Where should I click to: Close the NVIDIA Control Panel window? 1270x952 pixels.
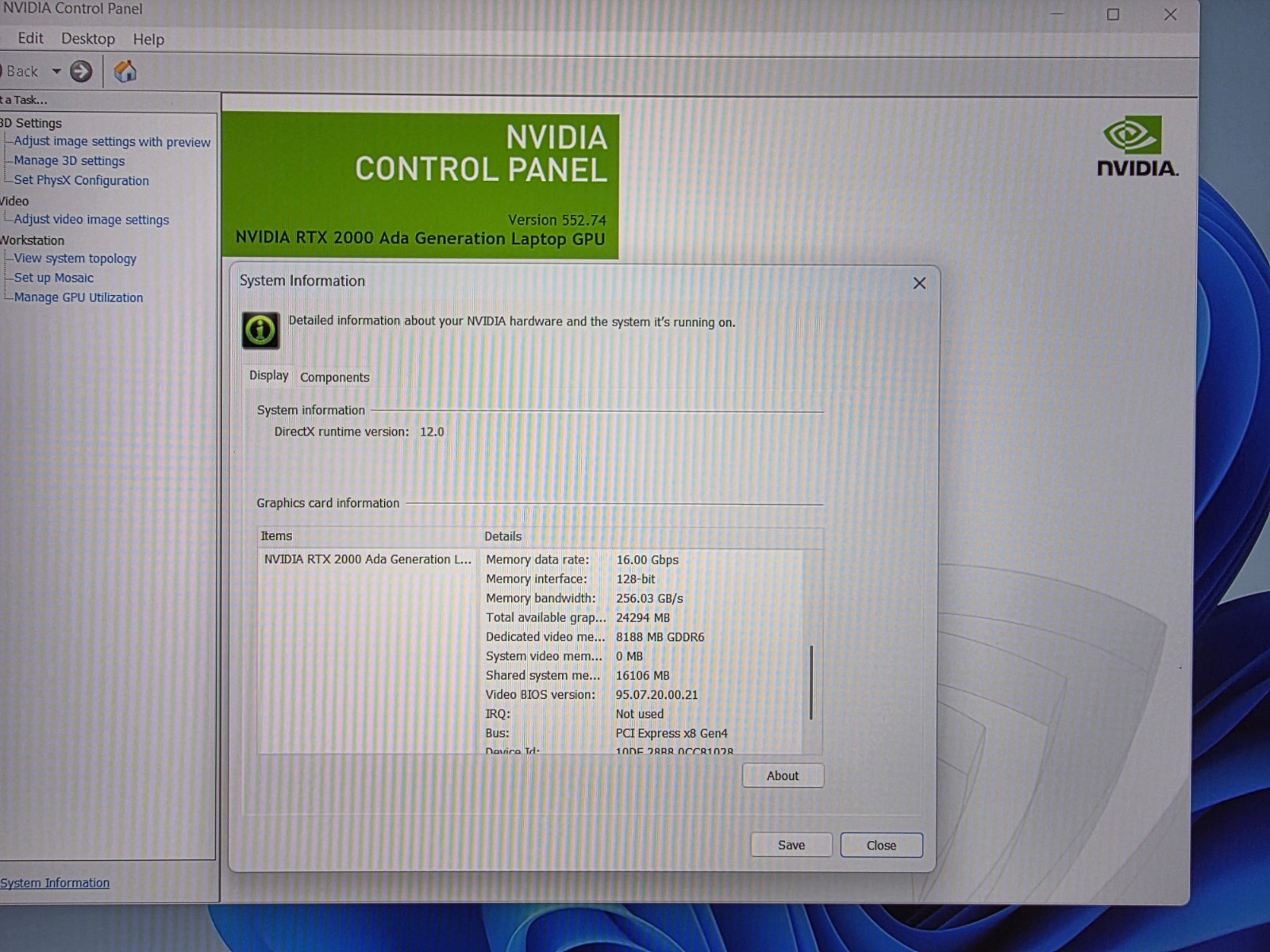(x=1170, y=14)
